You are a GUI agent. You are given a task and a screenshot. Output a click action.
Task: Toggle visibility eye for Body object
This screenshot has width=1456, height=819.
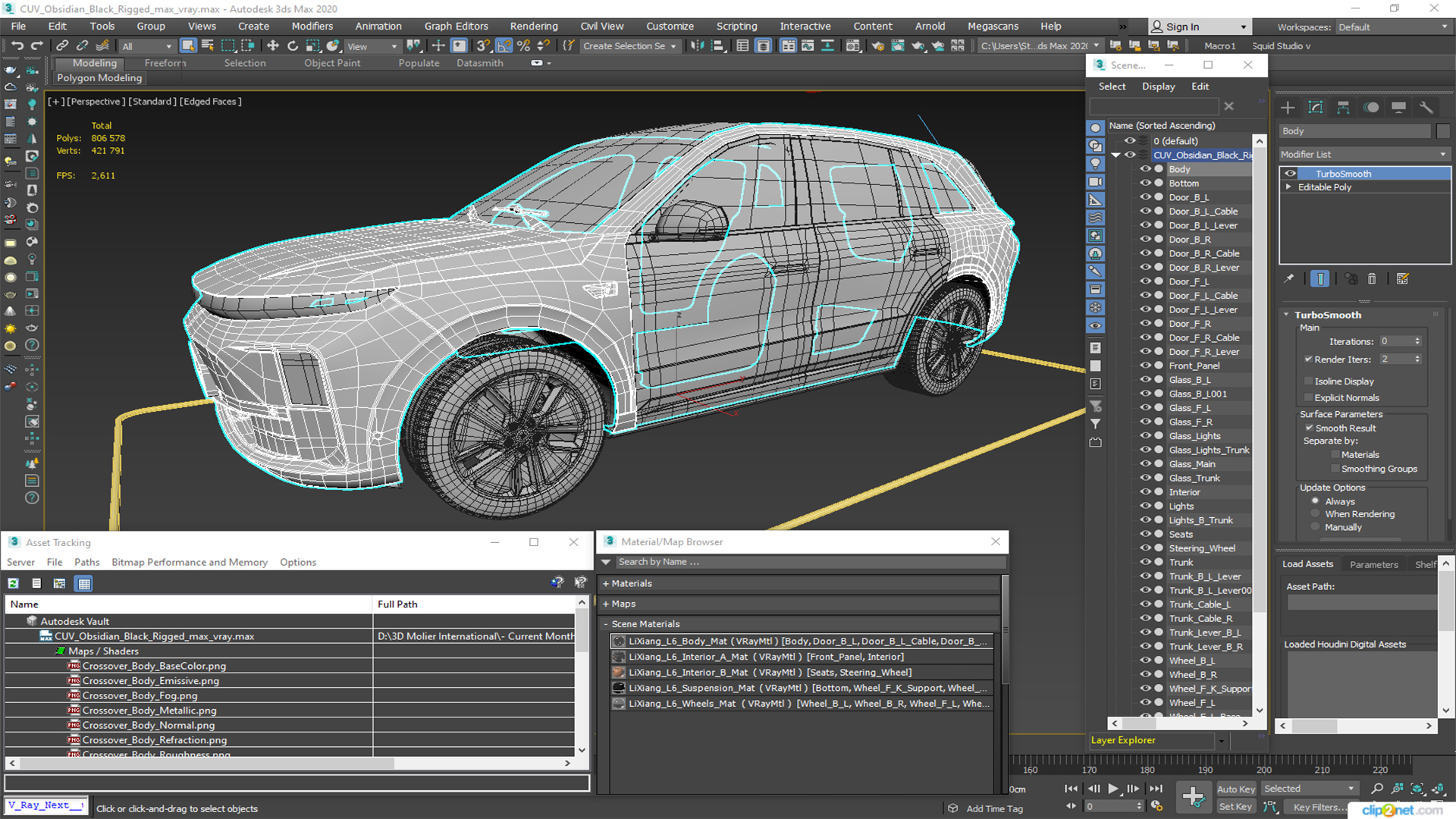click(1145, 169)
